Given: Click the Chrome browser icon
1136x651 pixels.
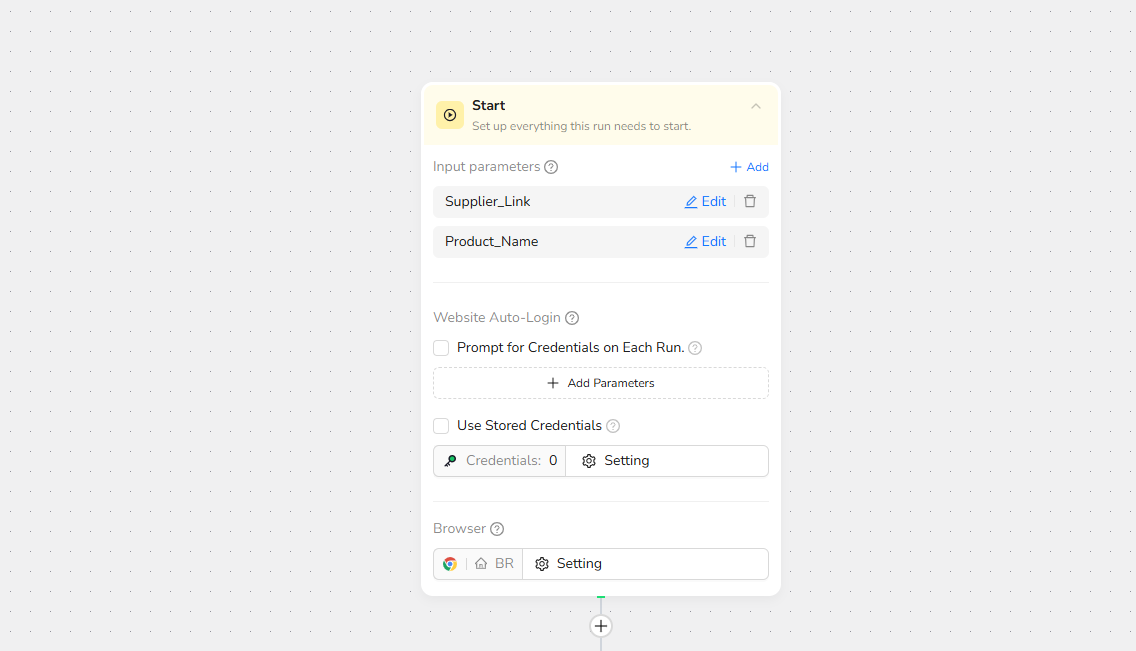Looking at the screenshot, I should 450,564.
